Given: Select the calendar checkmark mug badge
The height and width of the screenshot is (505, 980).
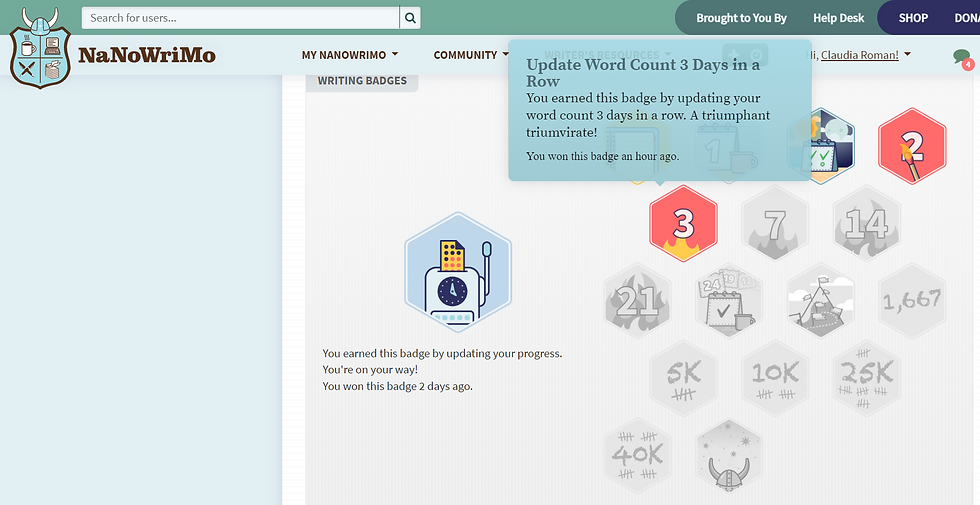Looking at the screenshot, I should tap(729, 301).
